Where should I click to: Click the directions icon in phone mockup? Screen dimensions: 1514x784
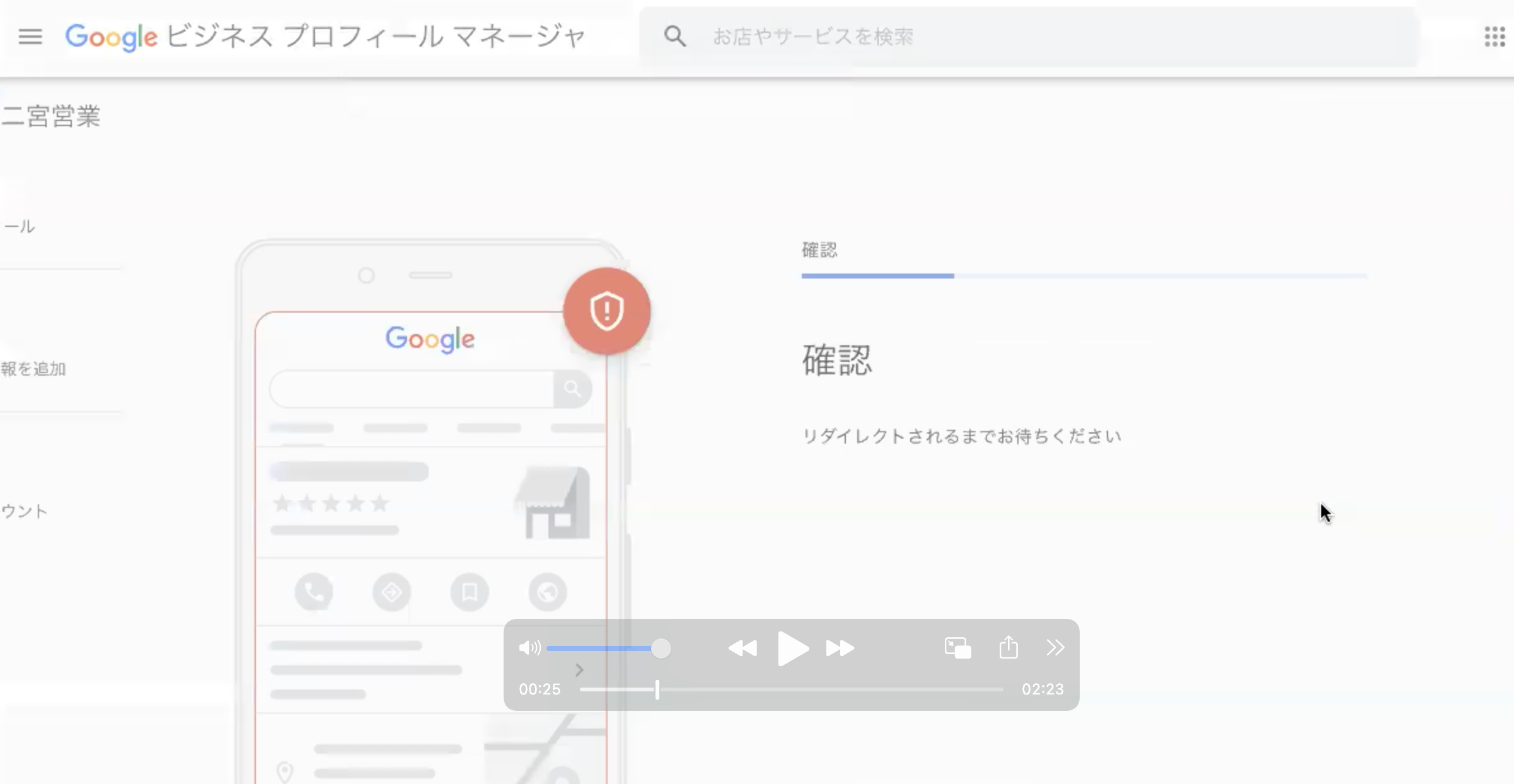391,592
